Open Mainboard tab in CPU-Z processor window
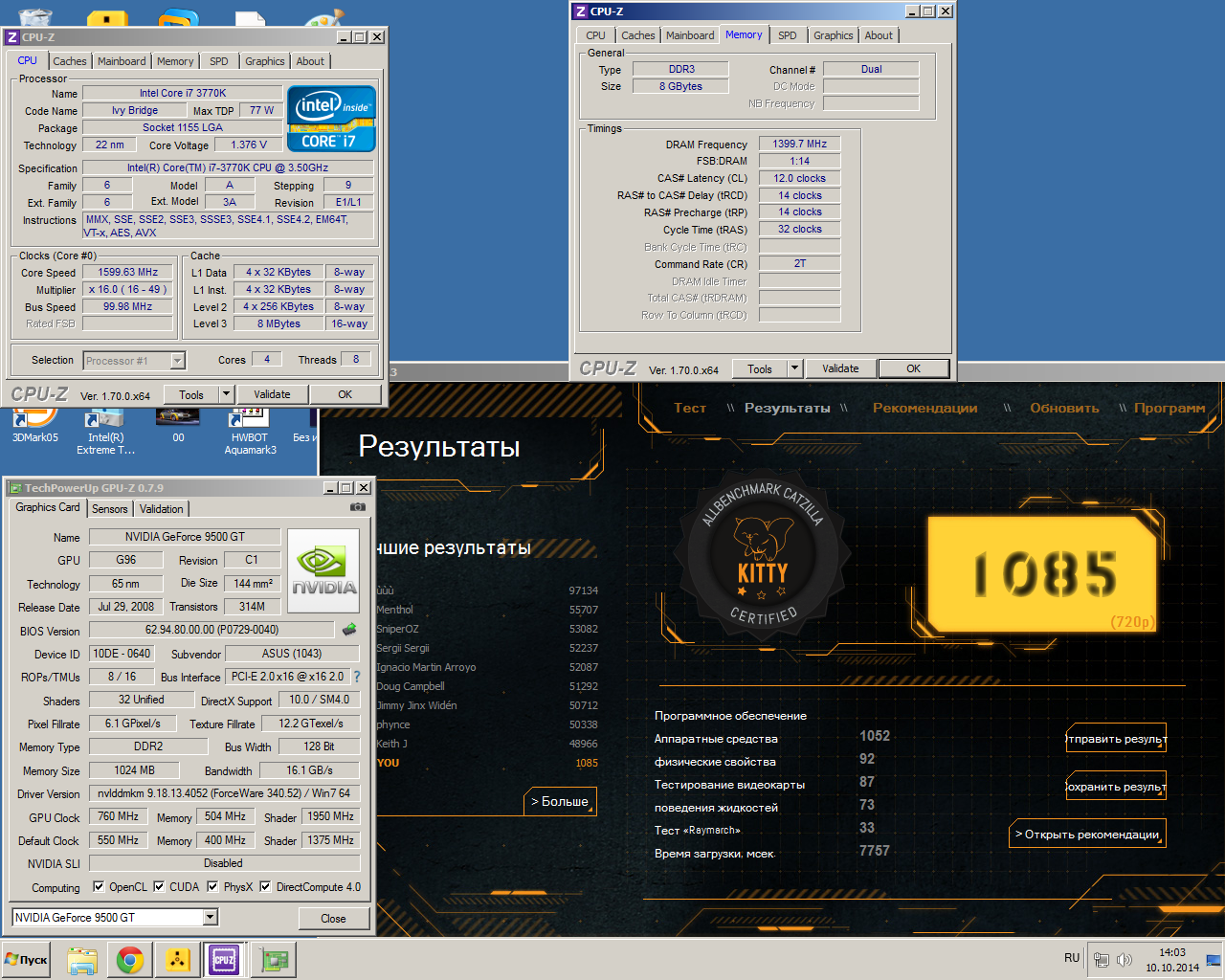 122,61
